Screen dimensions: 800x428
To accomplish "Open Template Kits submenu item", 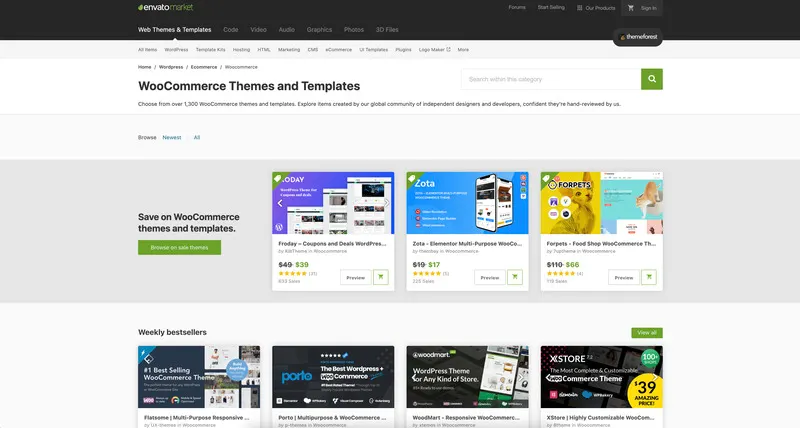I will [x=210, y=49].
